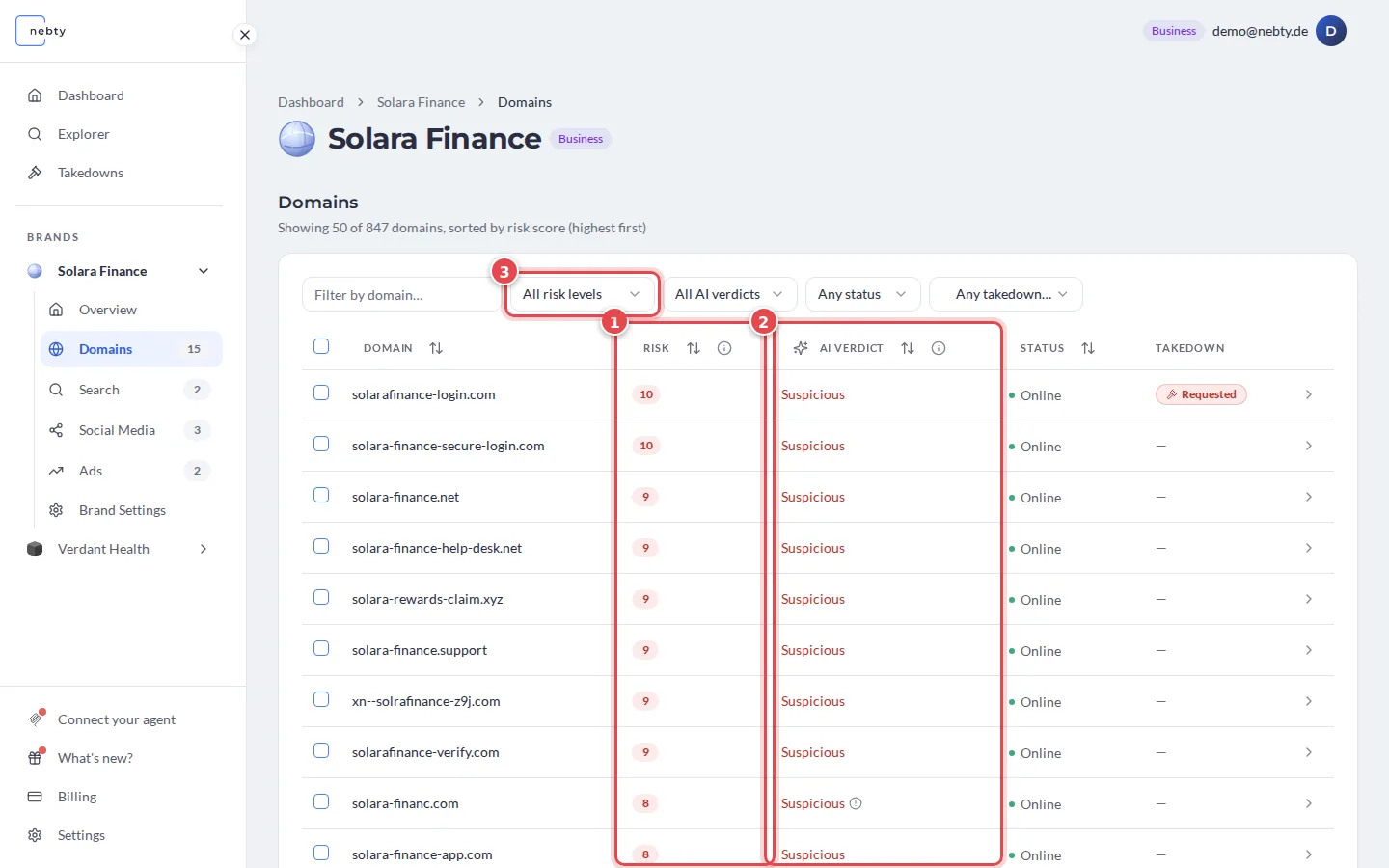Open the Any status dropdown
Image resolution: width=1389 pixels, height=868 pixels.
862,294
